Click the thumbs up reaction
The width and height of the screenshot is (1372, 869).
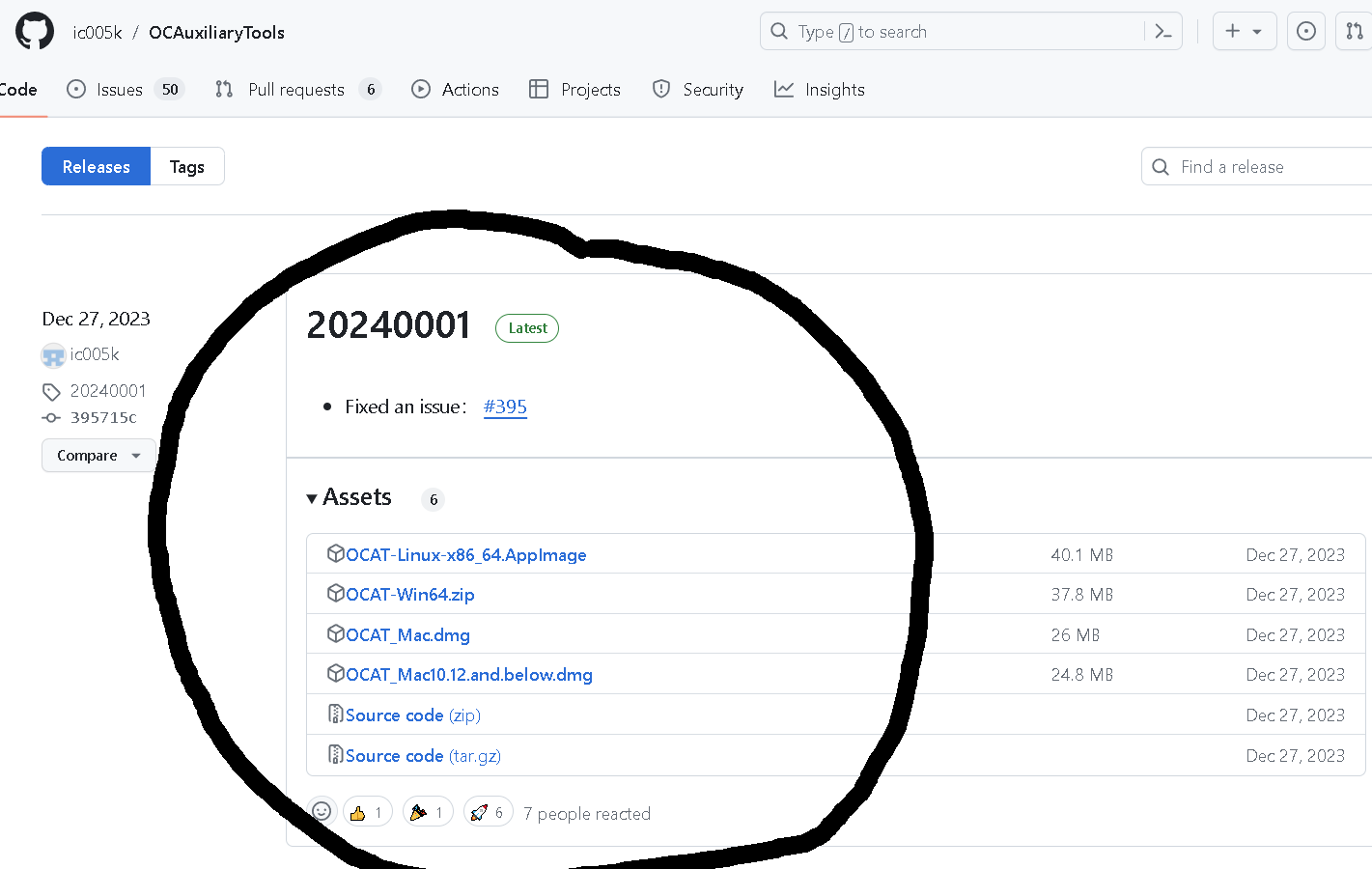[368, 812]
